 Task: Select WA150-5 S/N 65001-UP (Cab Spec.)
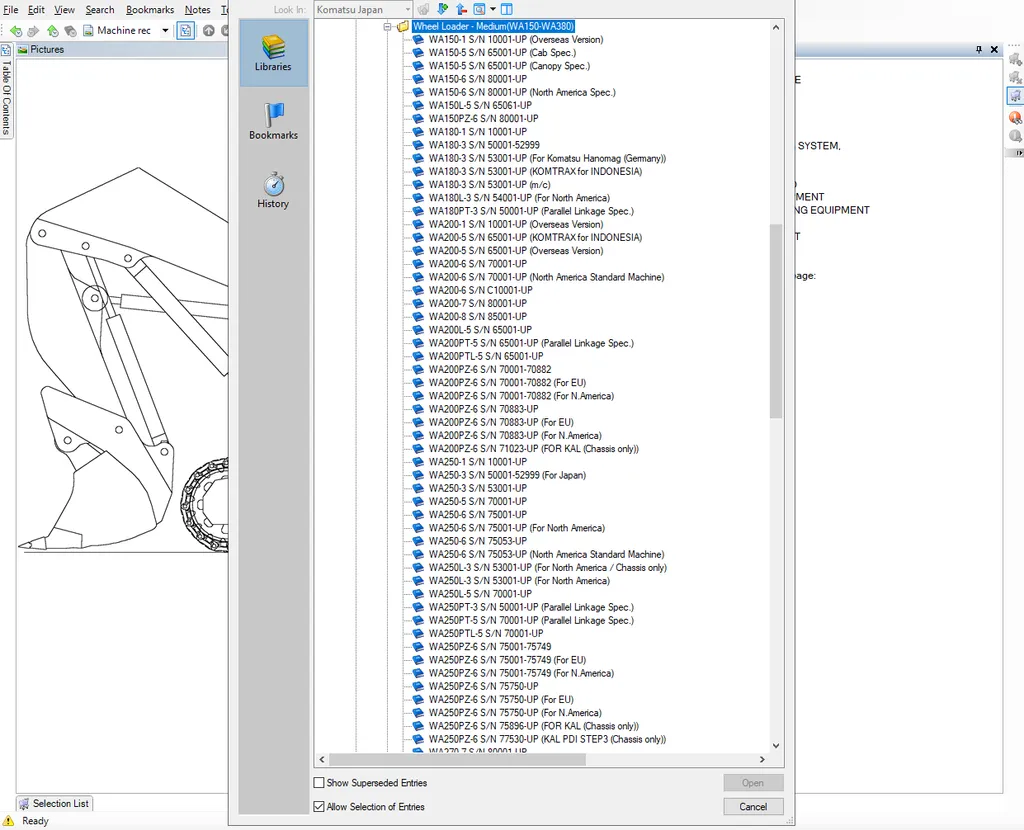tap(502, 53)
